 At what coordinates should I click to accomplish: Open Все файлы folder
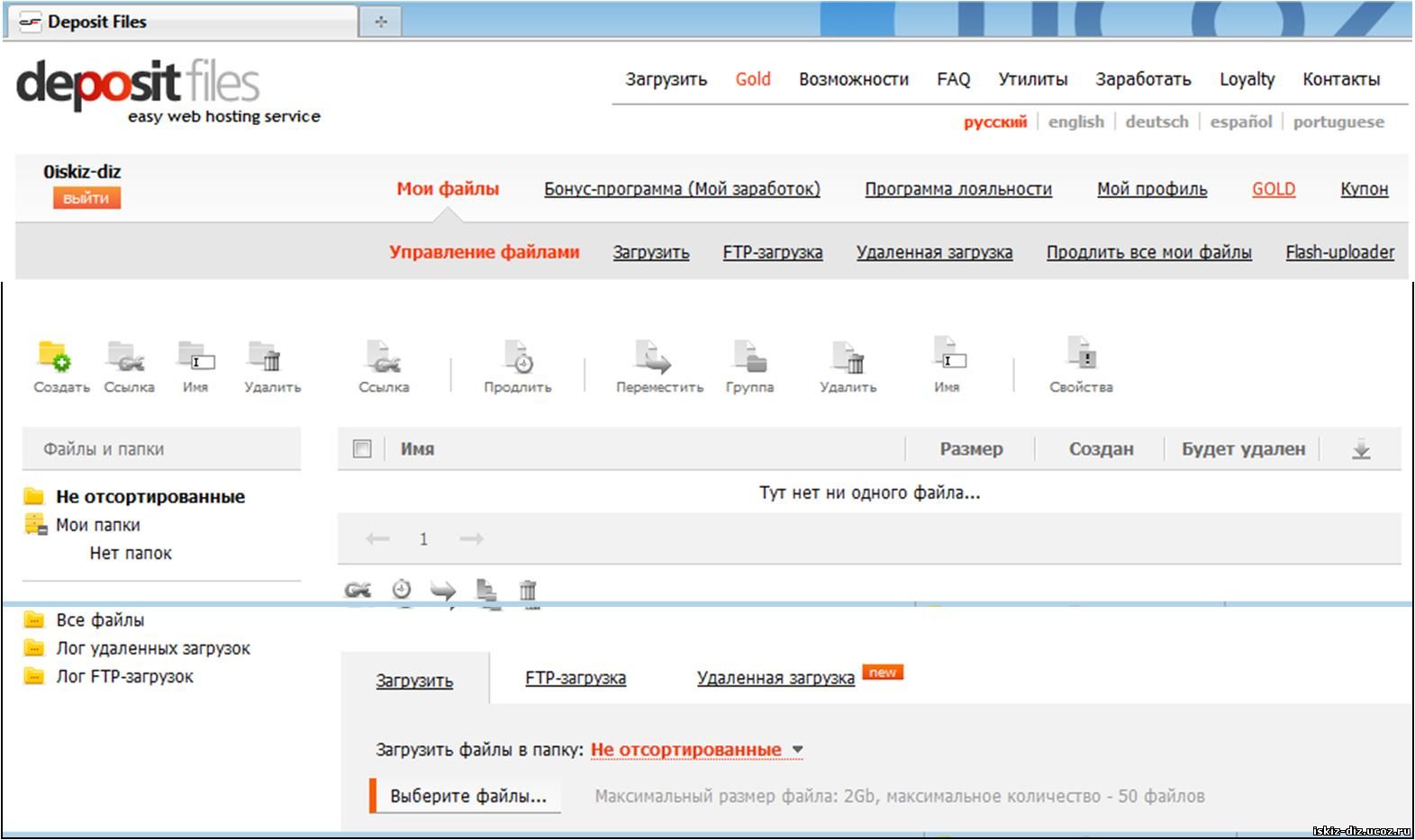click(100, 620)
